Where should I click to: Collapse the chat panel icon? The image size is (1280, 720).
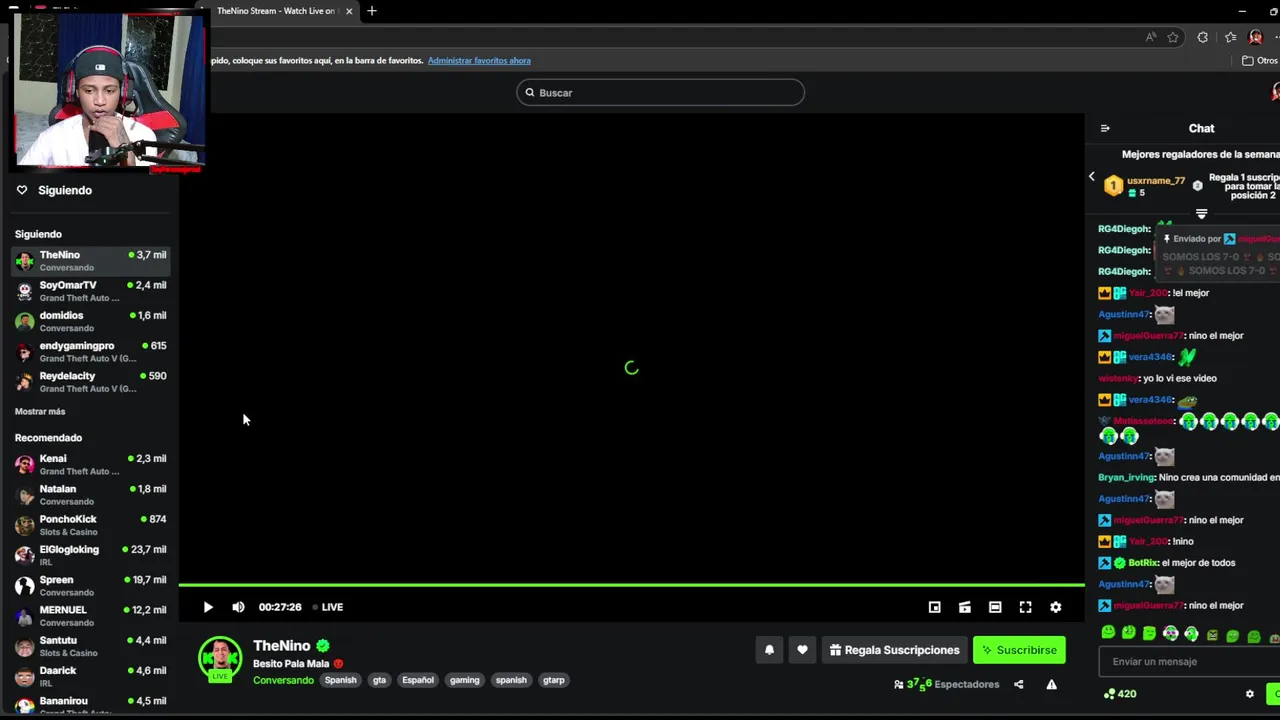point(1105,128)
